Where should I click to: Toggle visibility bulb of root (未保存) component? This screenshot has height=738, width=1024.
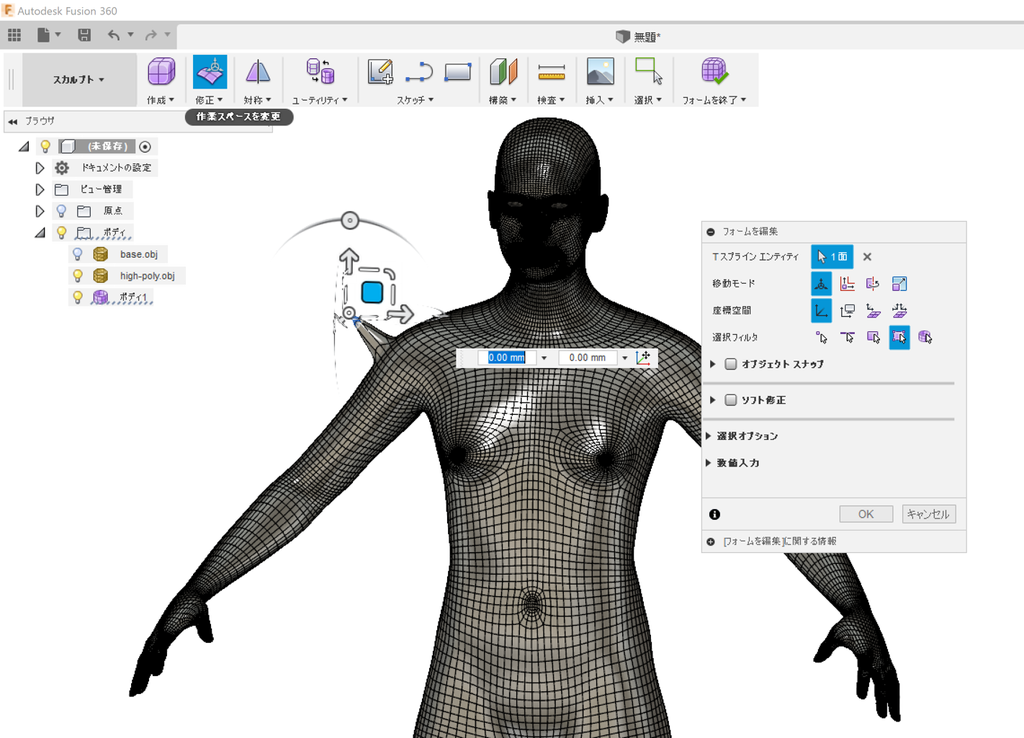[x=45, y=146]
